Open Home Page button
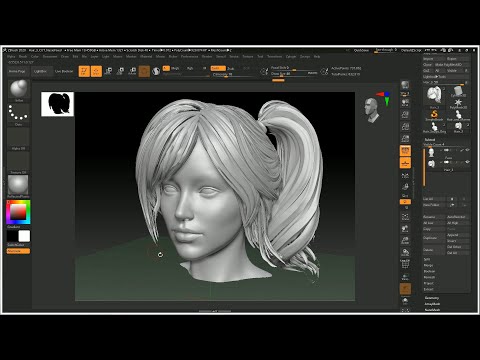This screenshot has width=480, height=360. tap(17, 71)
